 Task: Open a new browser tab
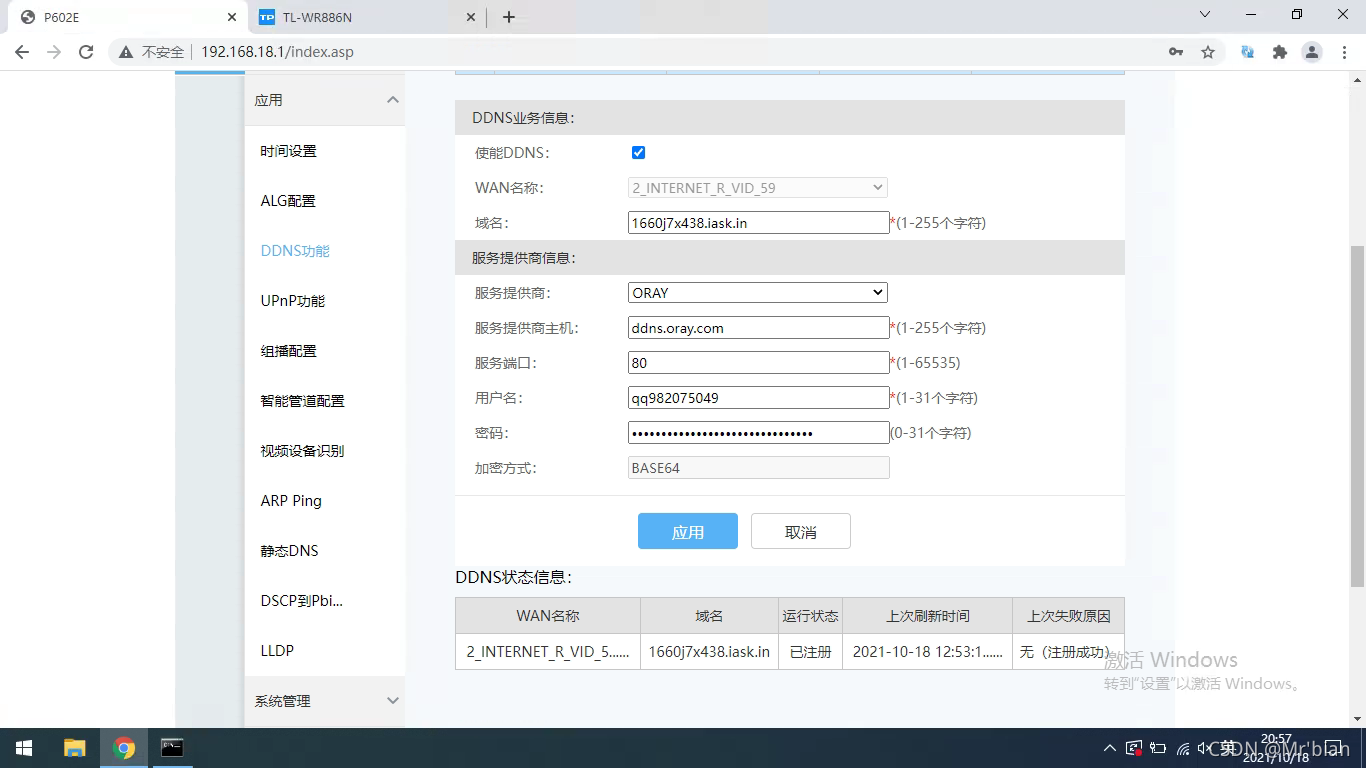click(x=509, y=17)
